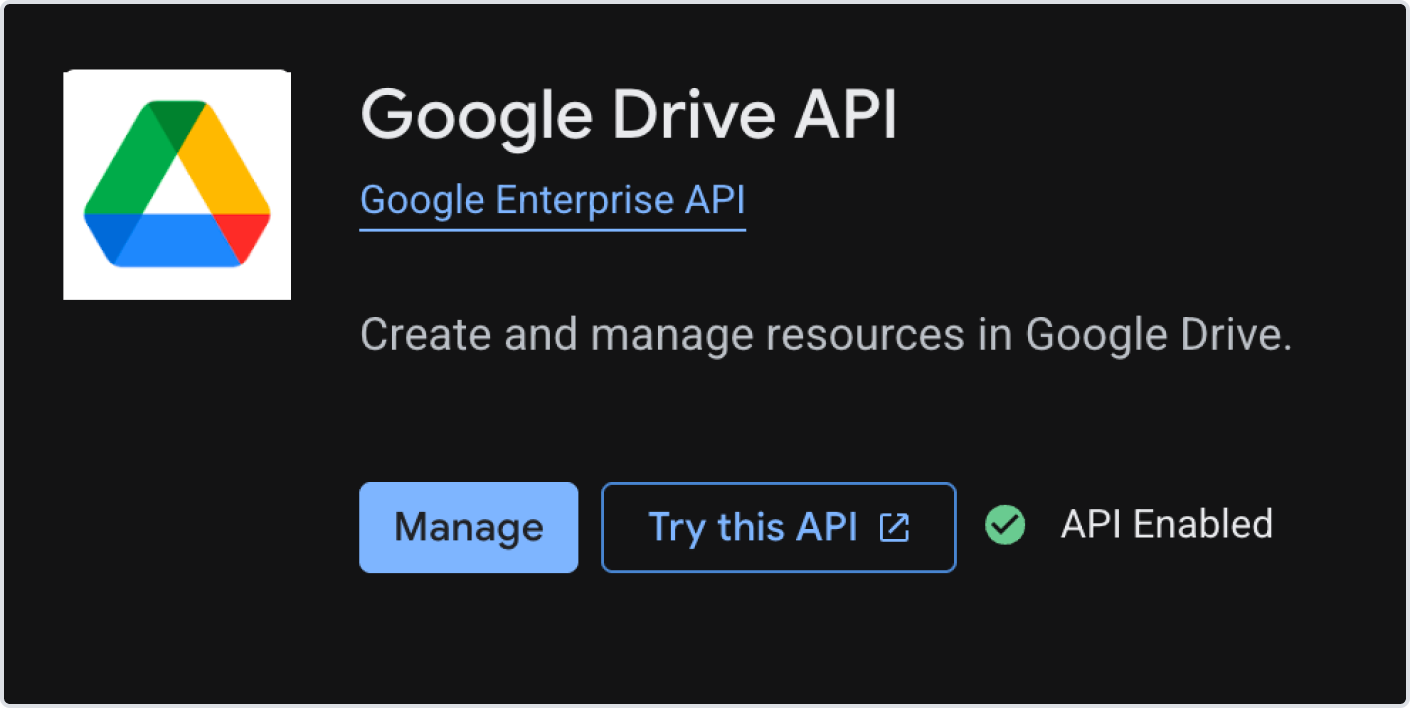Click the description about managing Drive resources
Viewport: 1410px width, 708px height.
(x=826, y=335)
